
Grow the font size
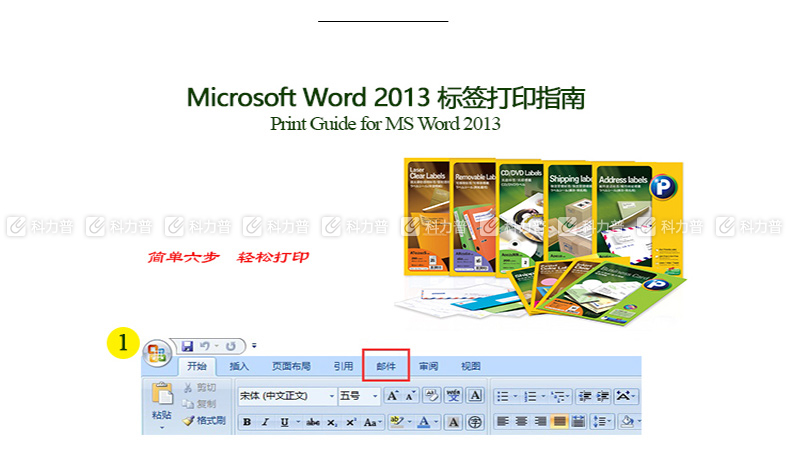392,396
